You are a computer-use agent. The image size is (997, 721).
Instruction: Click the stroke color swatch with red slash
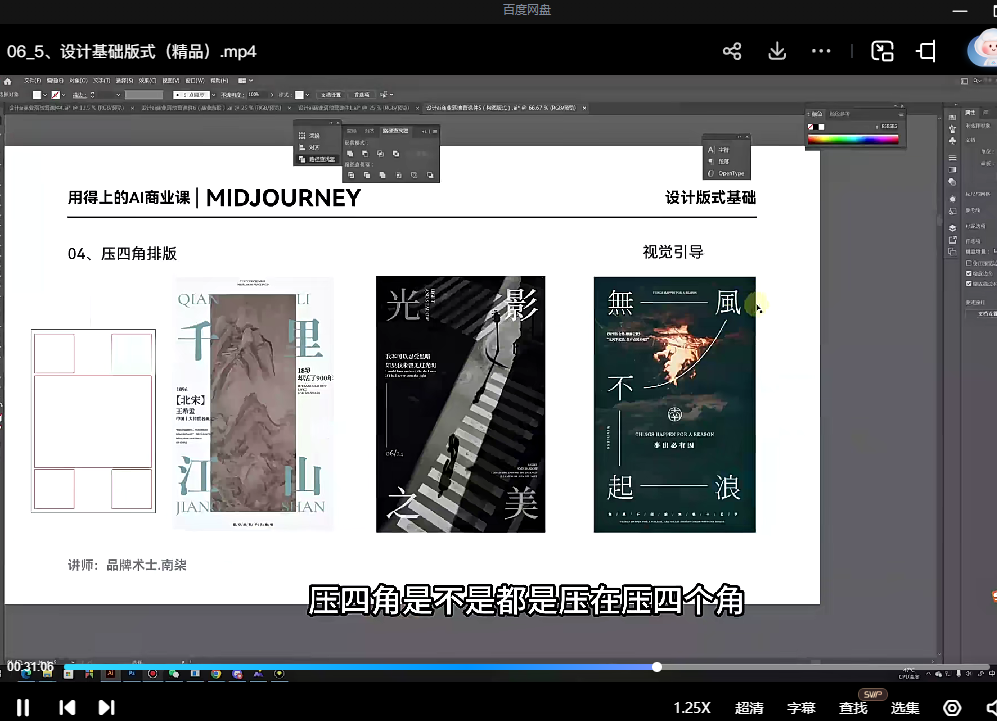[56, 95]
